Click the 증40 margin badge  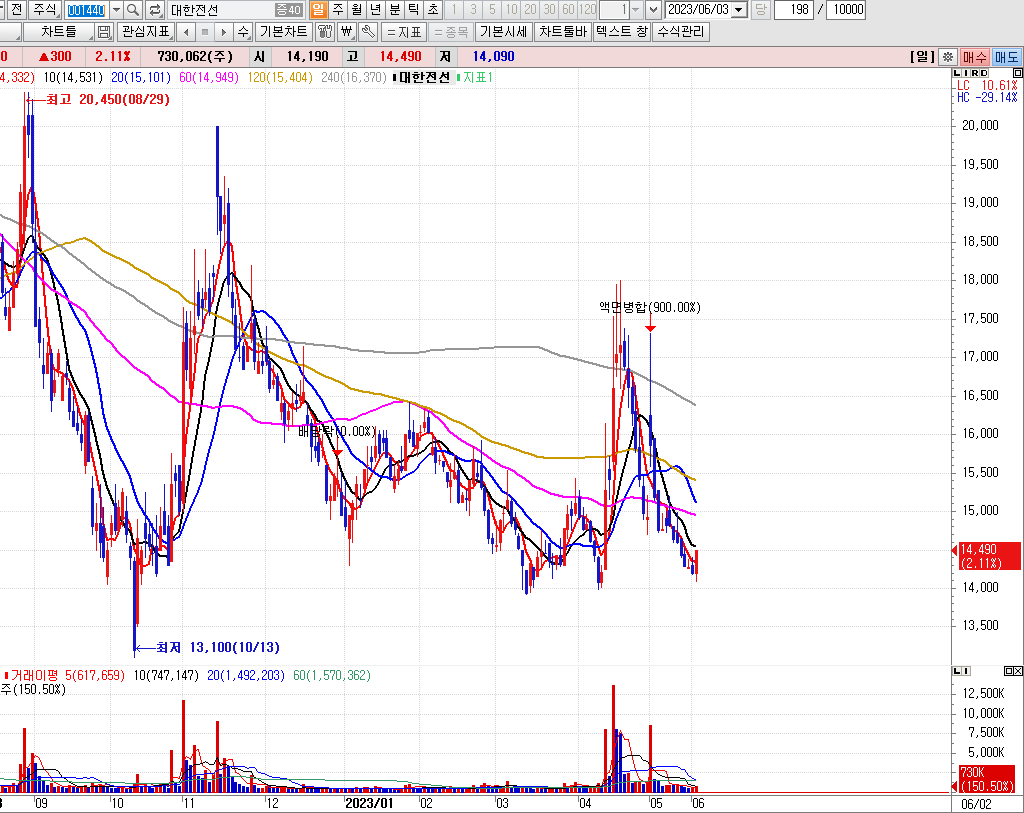click(288, 10)
